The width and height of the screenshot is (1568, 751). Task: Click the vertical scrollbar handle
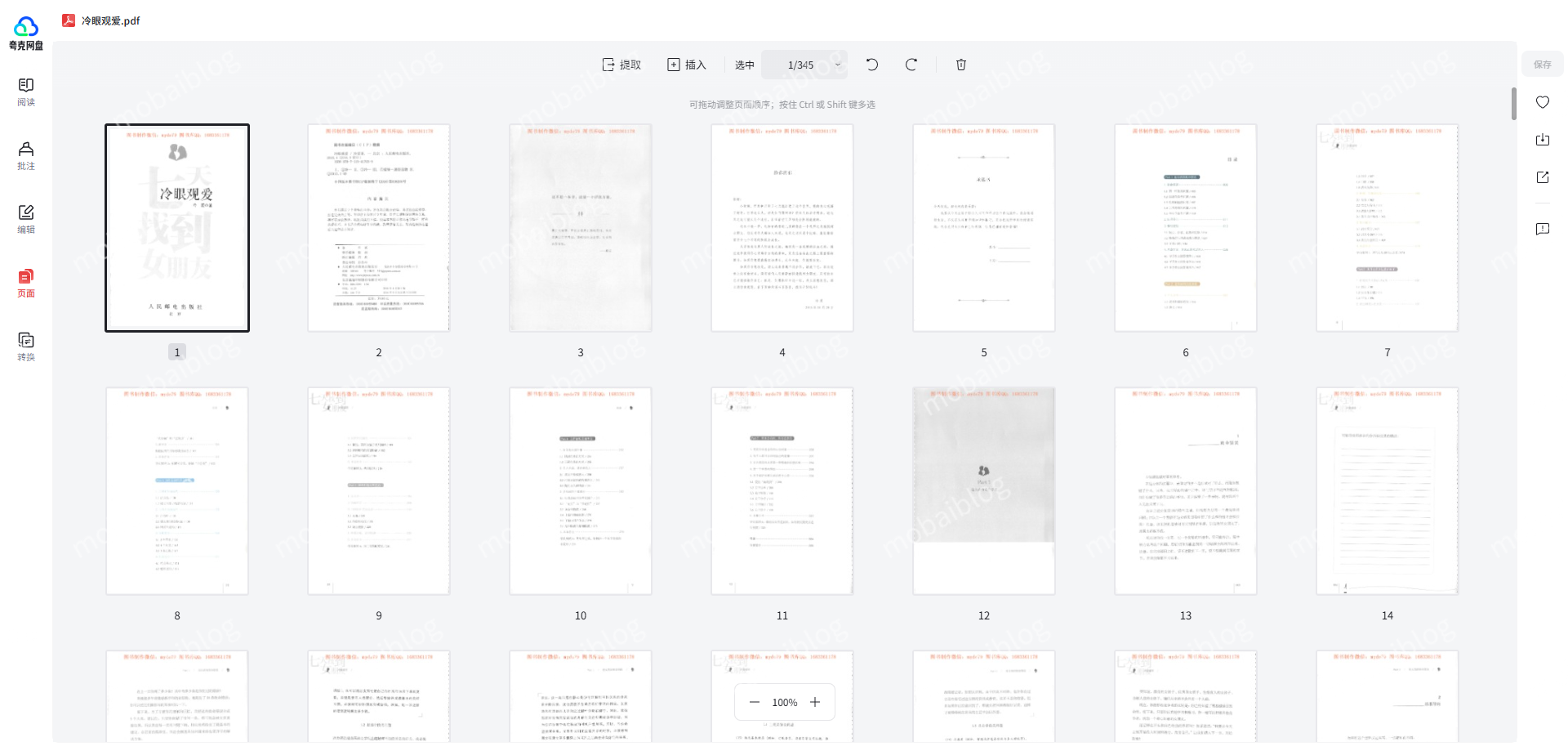tap(1513, 104)
